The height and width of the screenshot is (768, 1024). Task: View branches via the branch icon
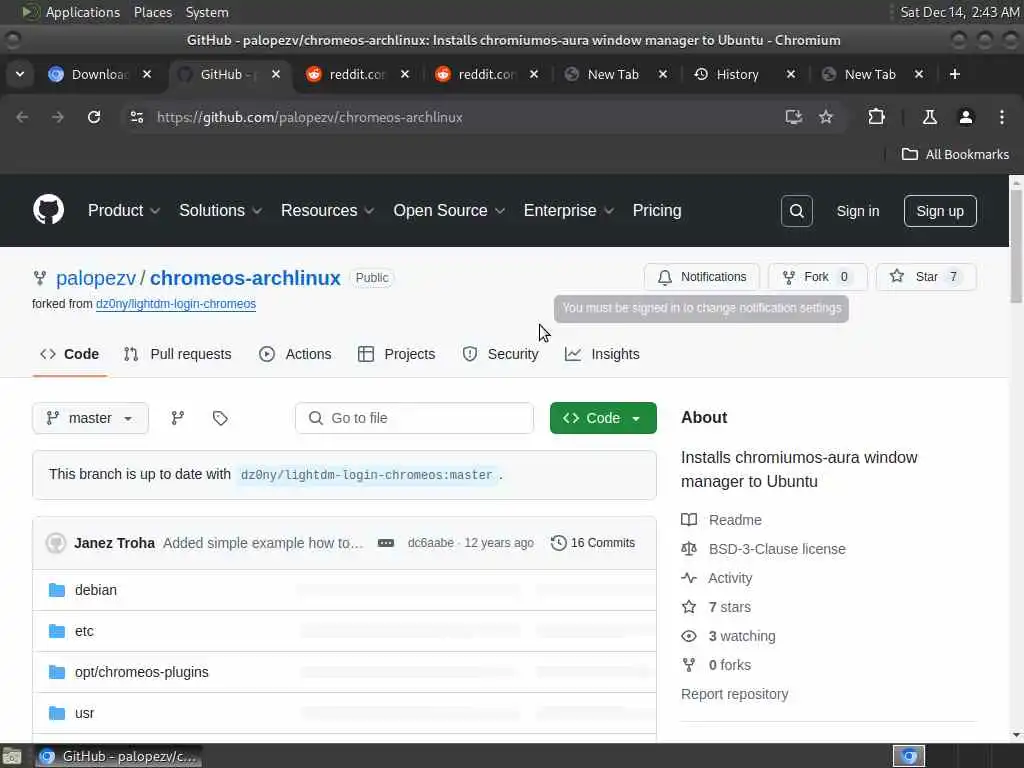click(177, 418)
